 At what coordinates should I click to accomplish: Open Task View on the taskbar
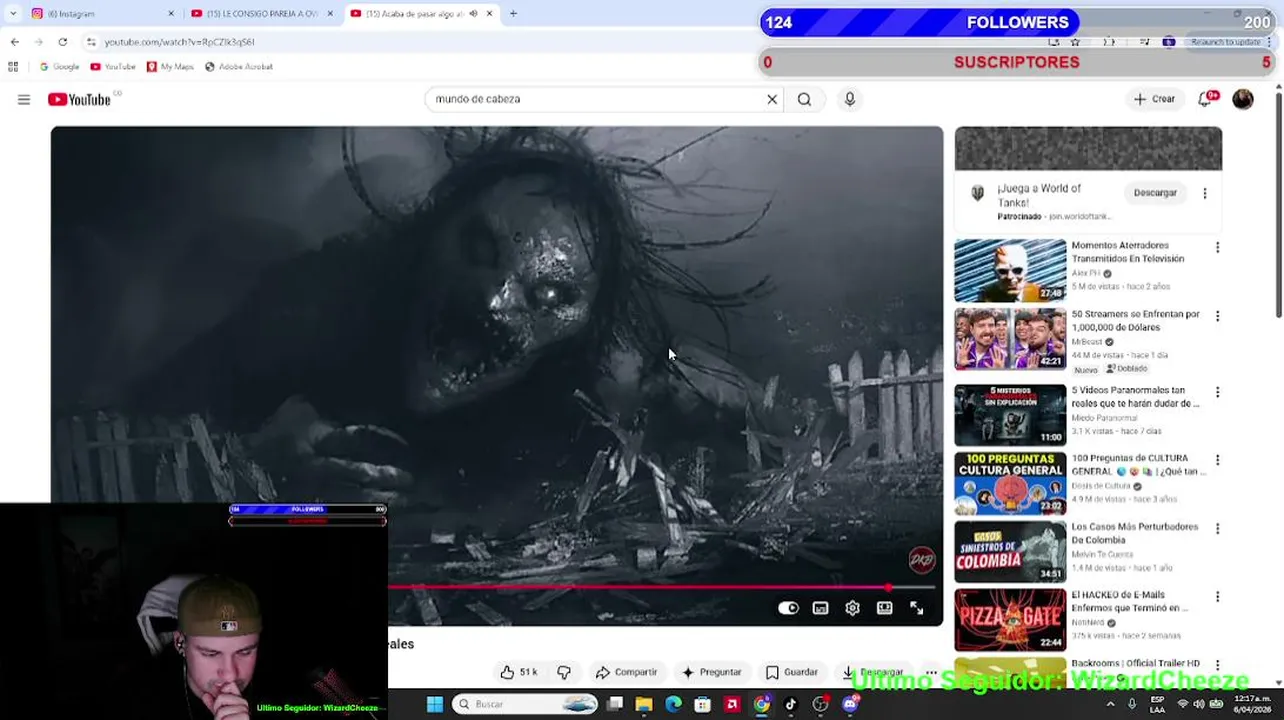pos(615,704)
